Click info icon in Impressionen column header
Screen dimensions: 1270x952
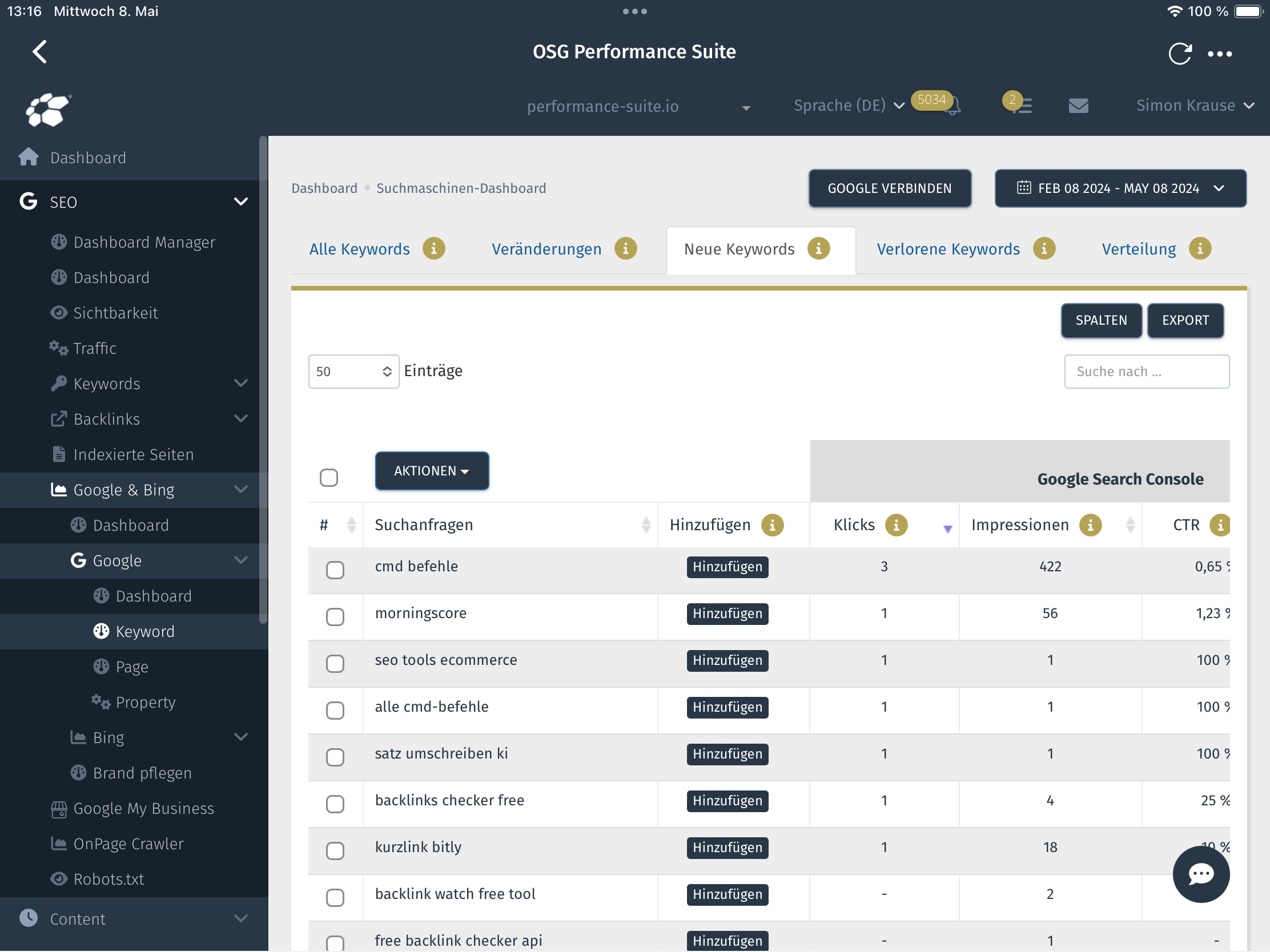pyautogui.click(x=1090, y=525)
